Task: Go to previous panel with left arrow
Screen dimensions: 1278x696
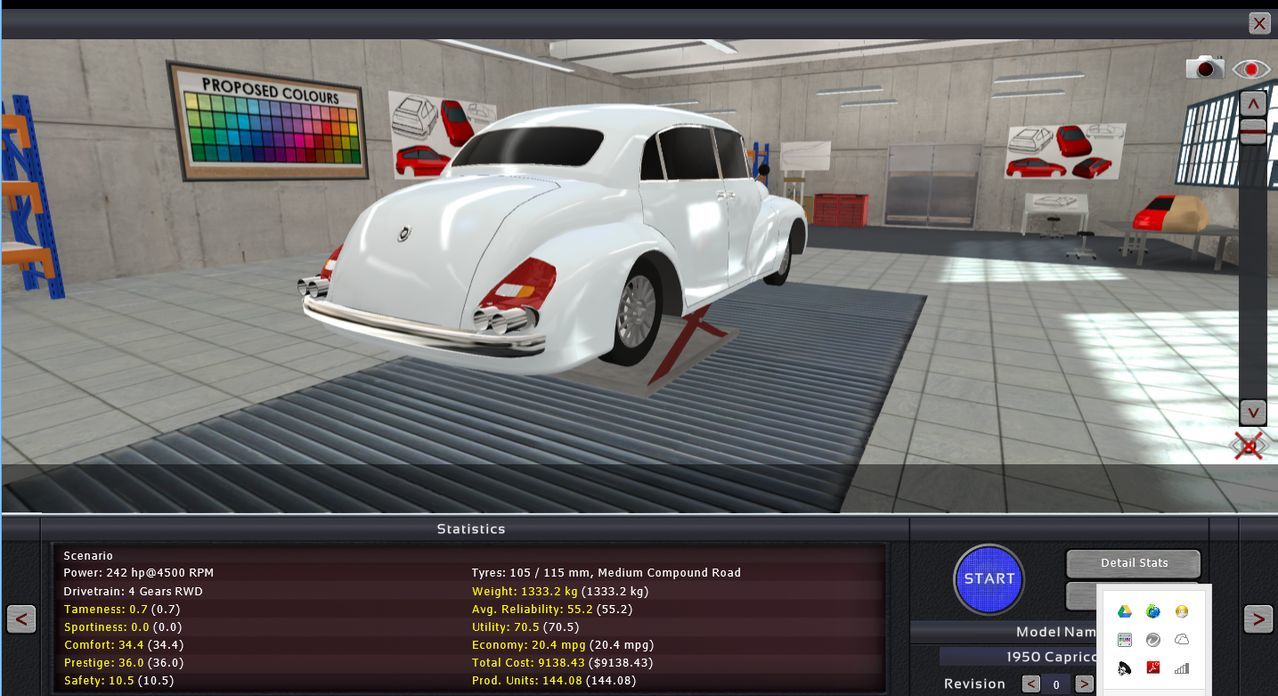Action: 21,619
